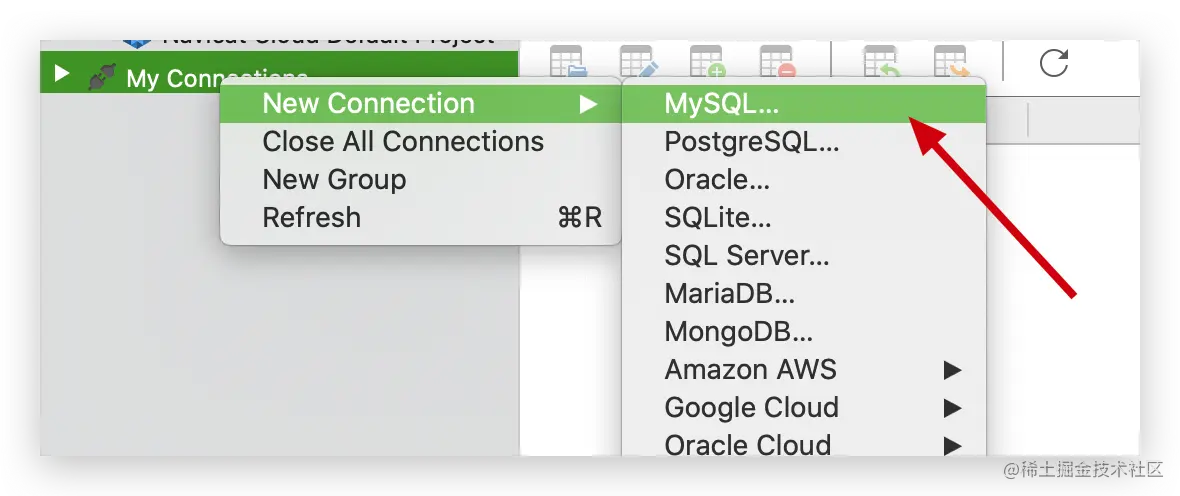Screen dimensions: 1180x496
Task: Open the Amazon AWS submenu
Action: [804, 370]
